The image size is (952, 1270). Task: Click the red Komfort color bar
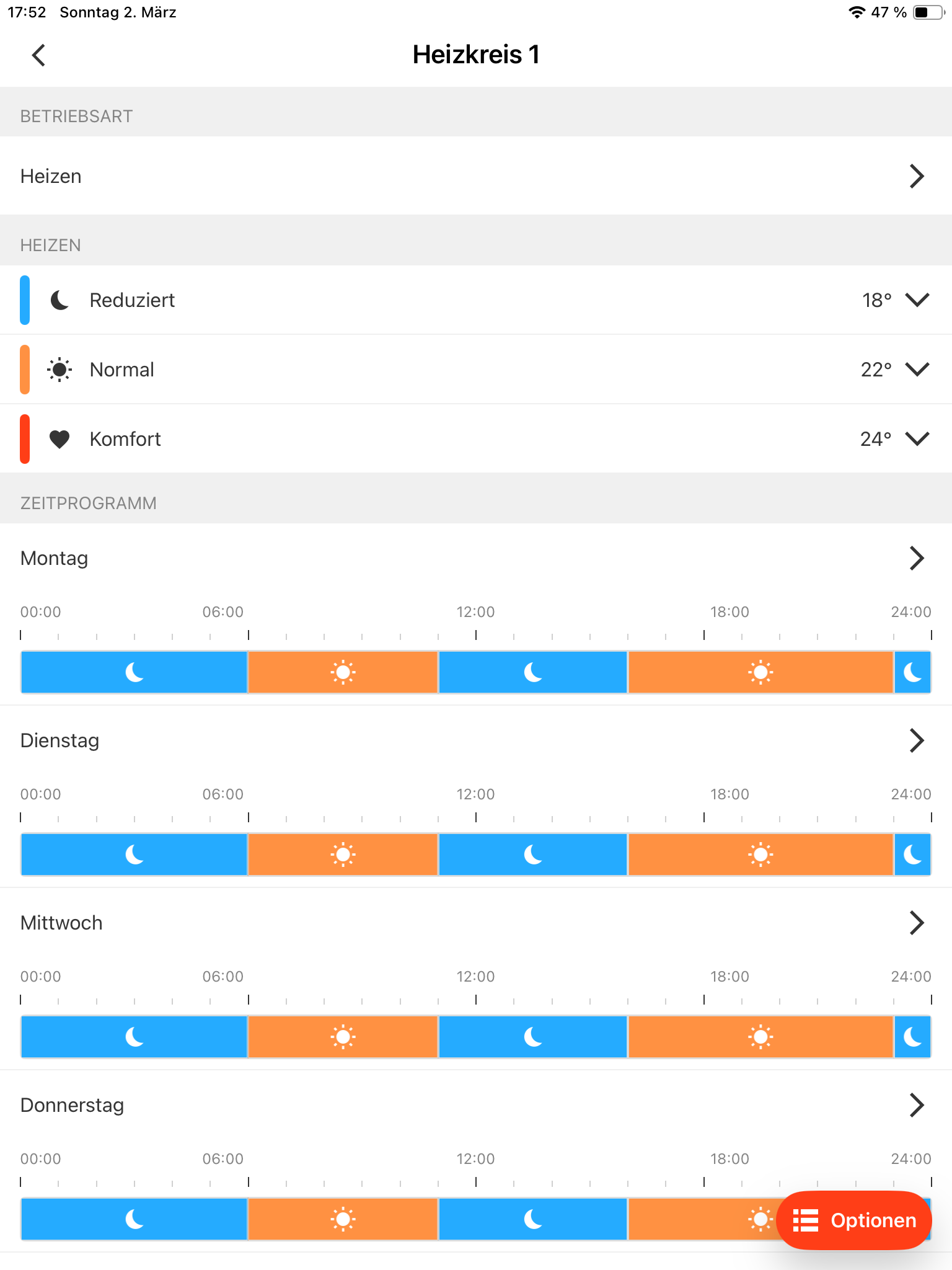pyautogui.click(x=25, y=439)
